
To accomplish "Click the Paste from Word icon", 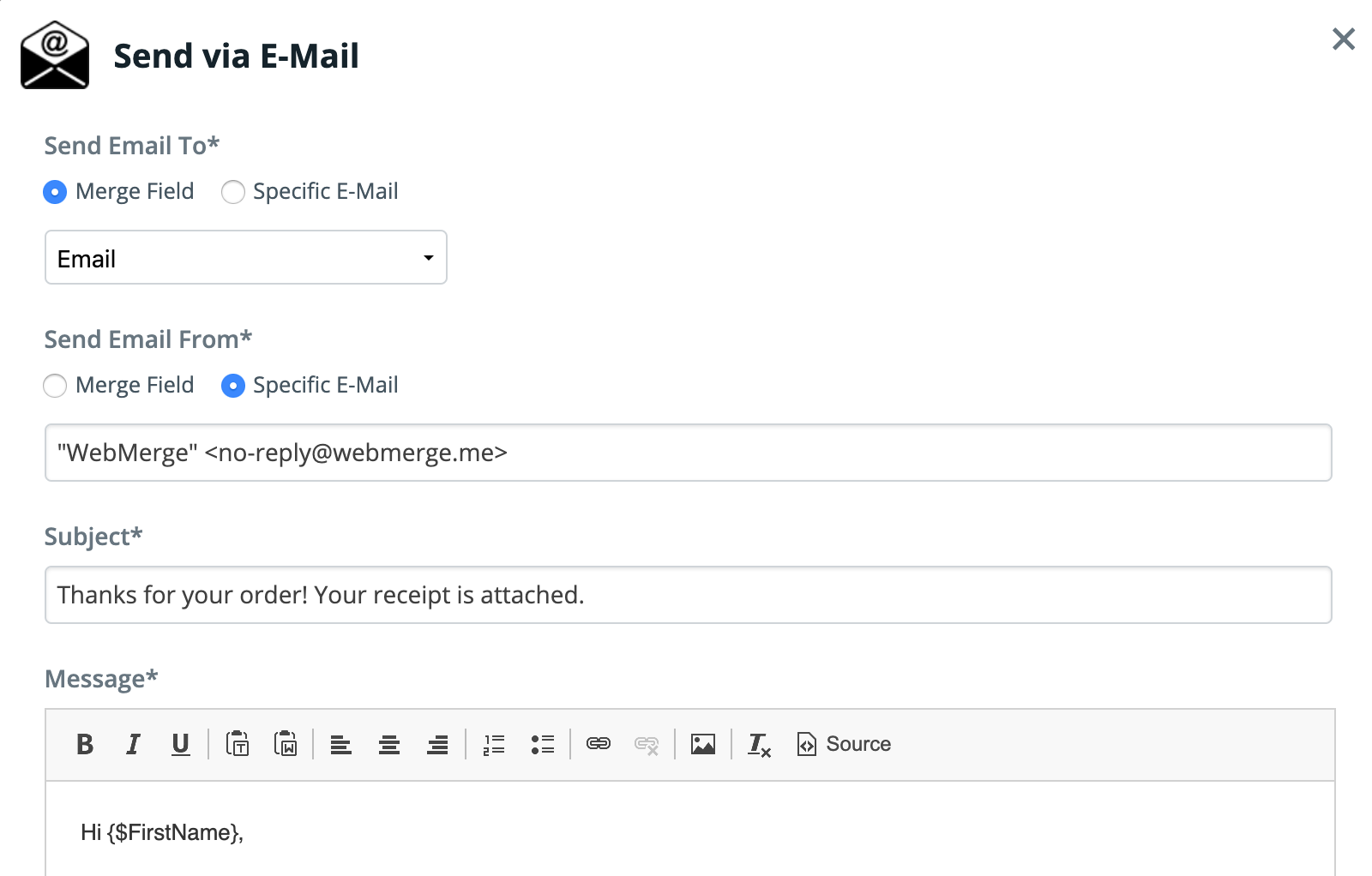I will (286, 745).
